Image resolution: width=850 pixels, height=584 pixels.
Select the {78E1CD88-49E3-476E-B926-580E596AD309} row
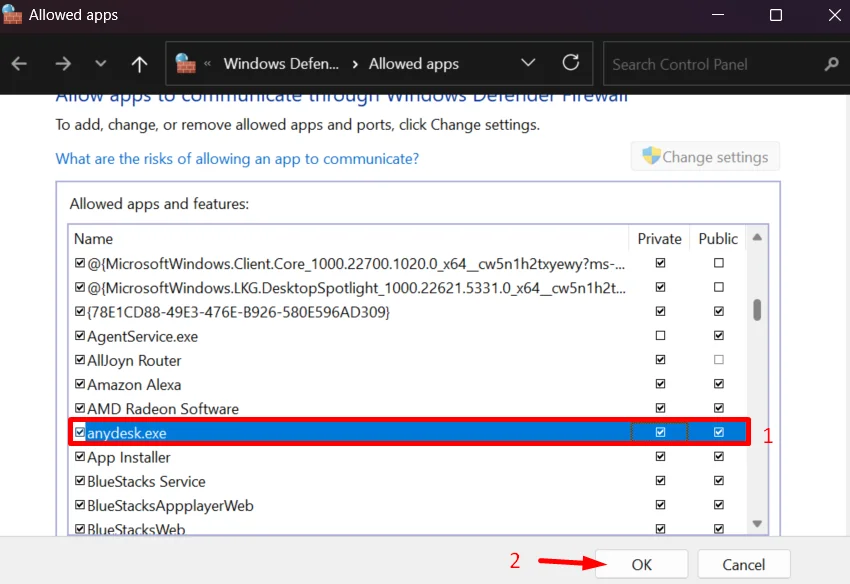tap(408, 312)
